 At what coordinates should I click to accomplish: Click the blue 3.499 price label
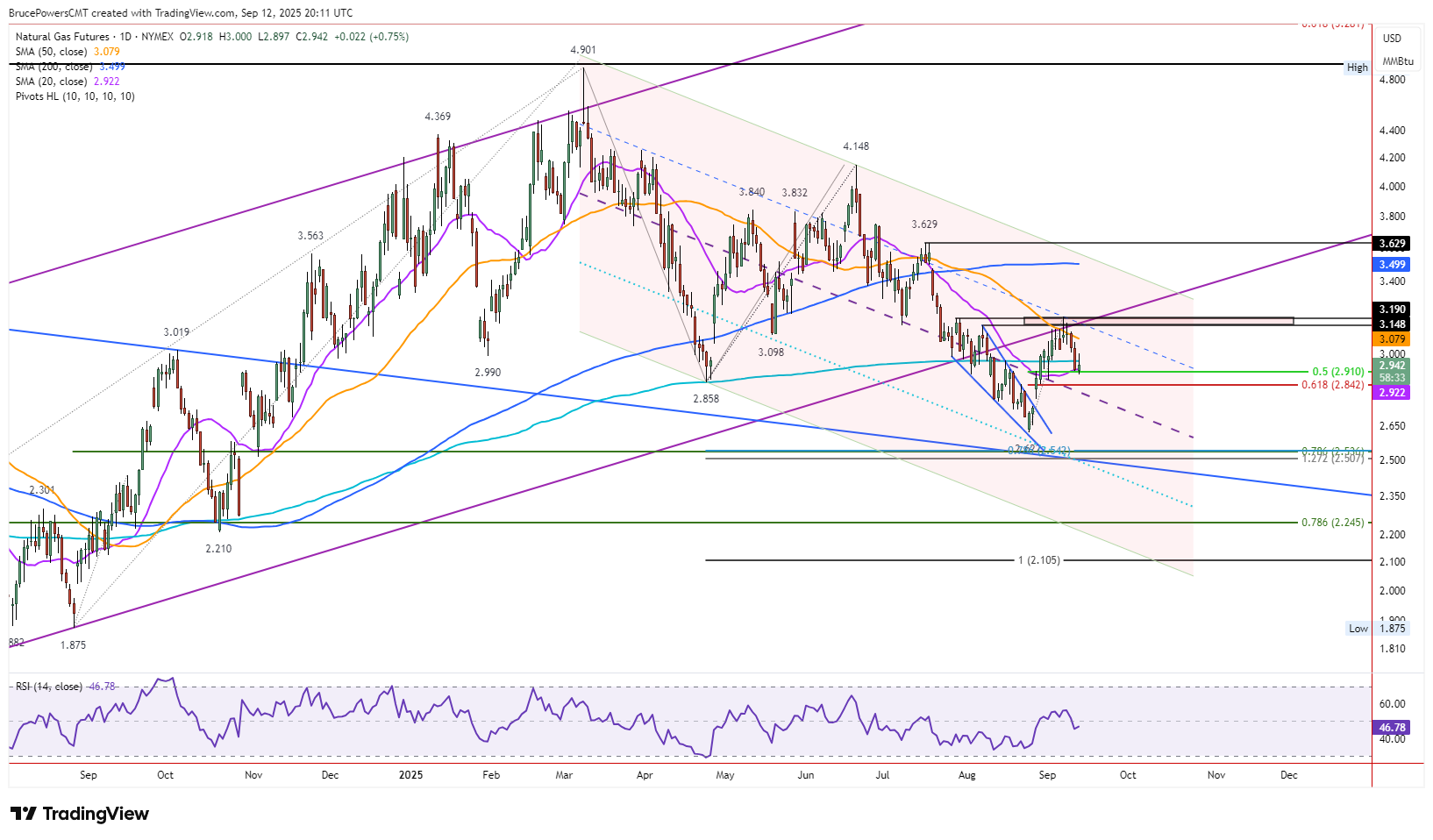pos(1392,264)
